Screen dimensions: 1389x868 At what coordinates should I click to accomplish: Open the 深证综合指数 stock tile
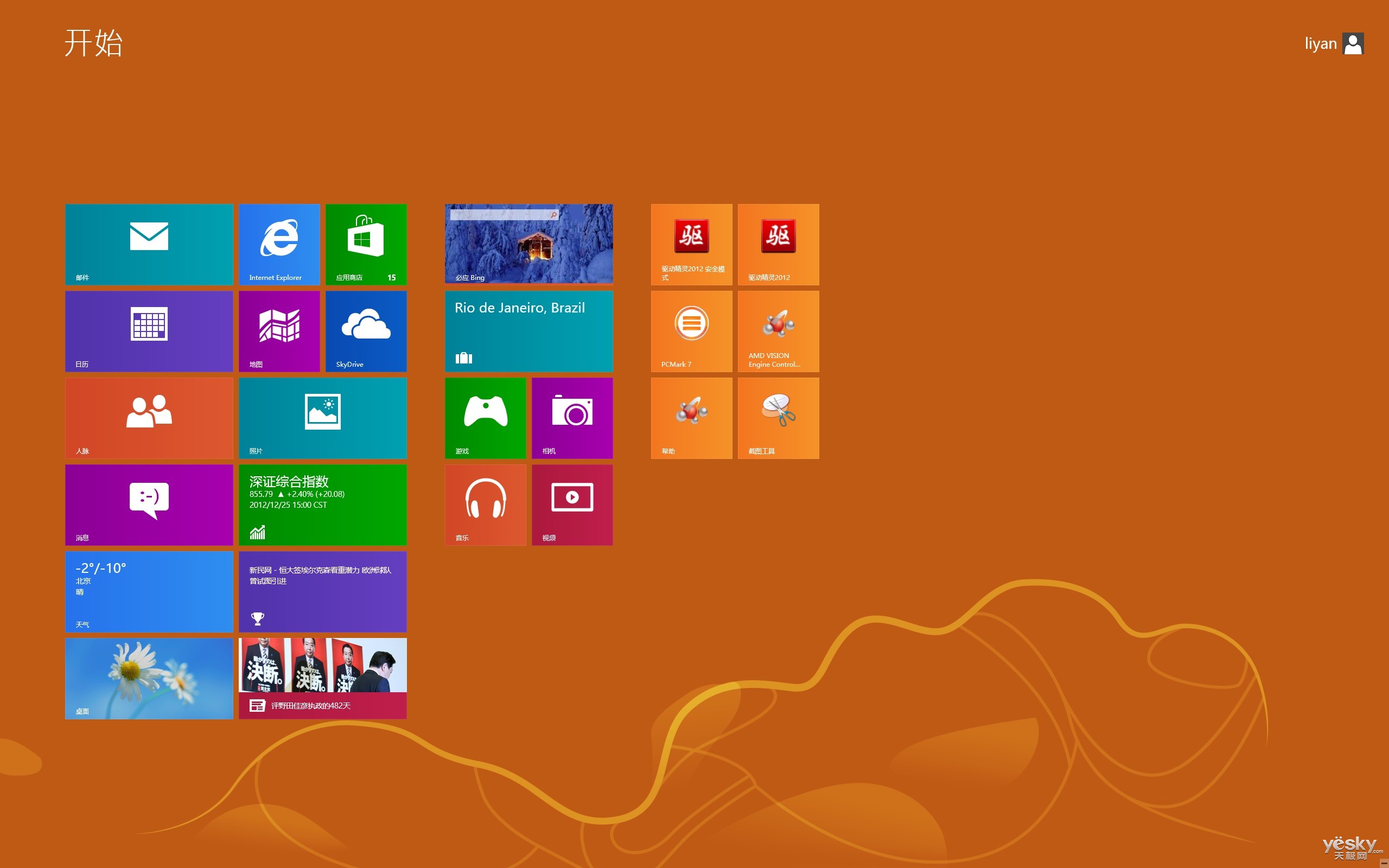click(x=322, y=504)
